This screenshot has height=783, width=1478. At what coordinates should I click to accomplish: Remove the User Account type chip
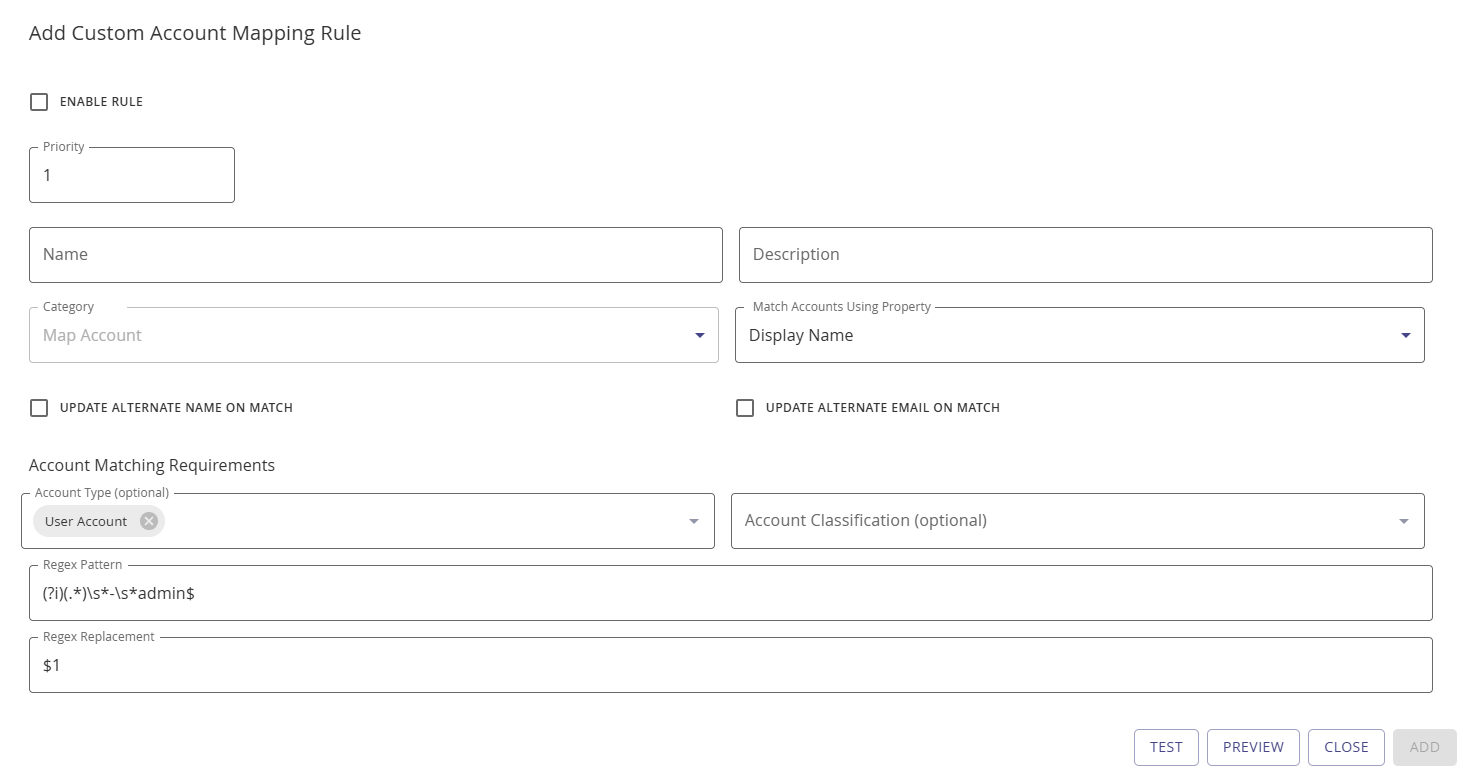[x=148, y=521]
